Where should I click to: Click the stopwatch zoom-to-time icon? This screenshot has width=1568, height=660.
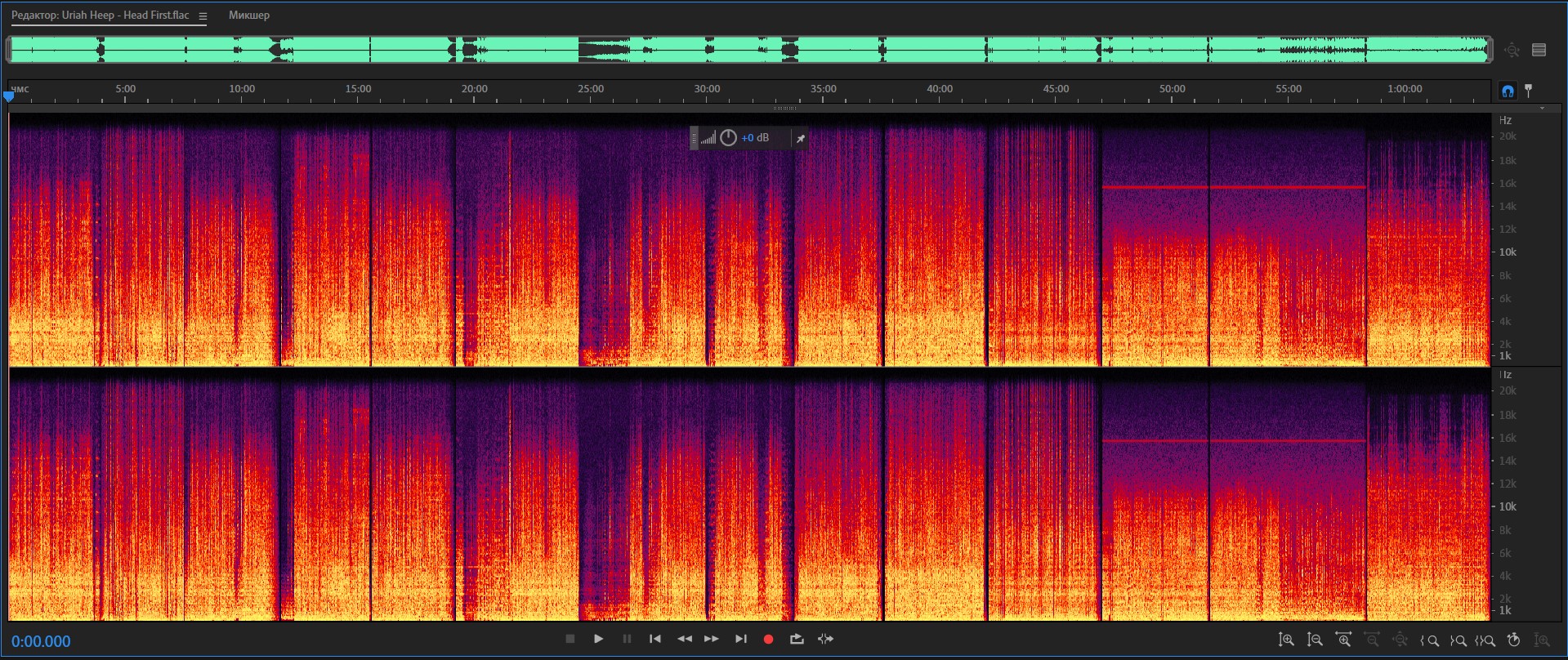tap(1513, 640)
